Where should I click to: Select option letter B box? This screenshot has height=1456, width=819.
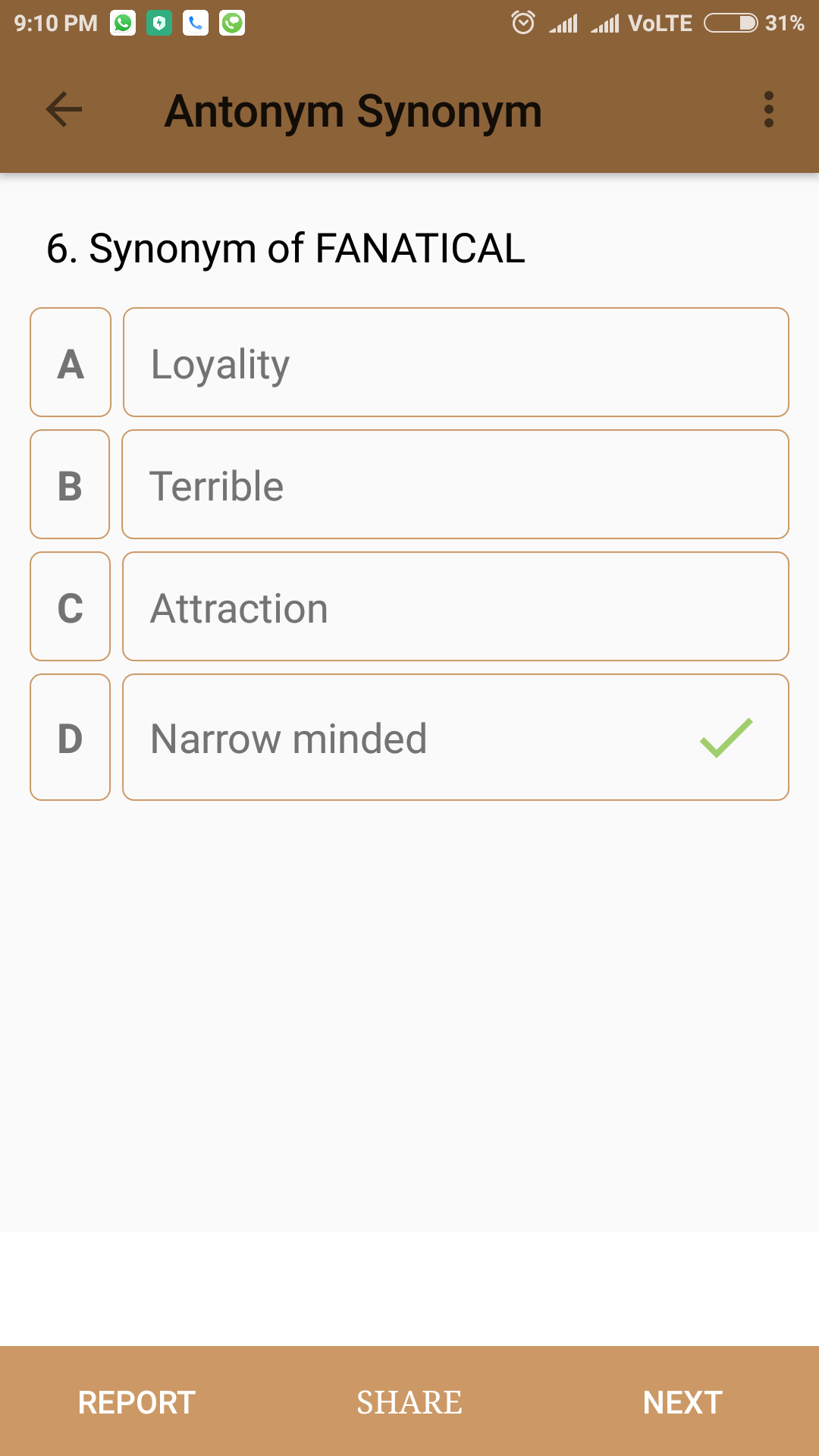click(70, 485)
